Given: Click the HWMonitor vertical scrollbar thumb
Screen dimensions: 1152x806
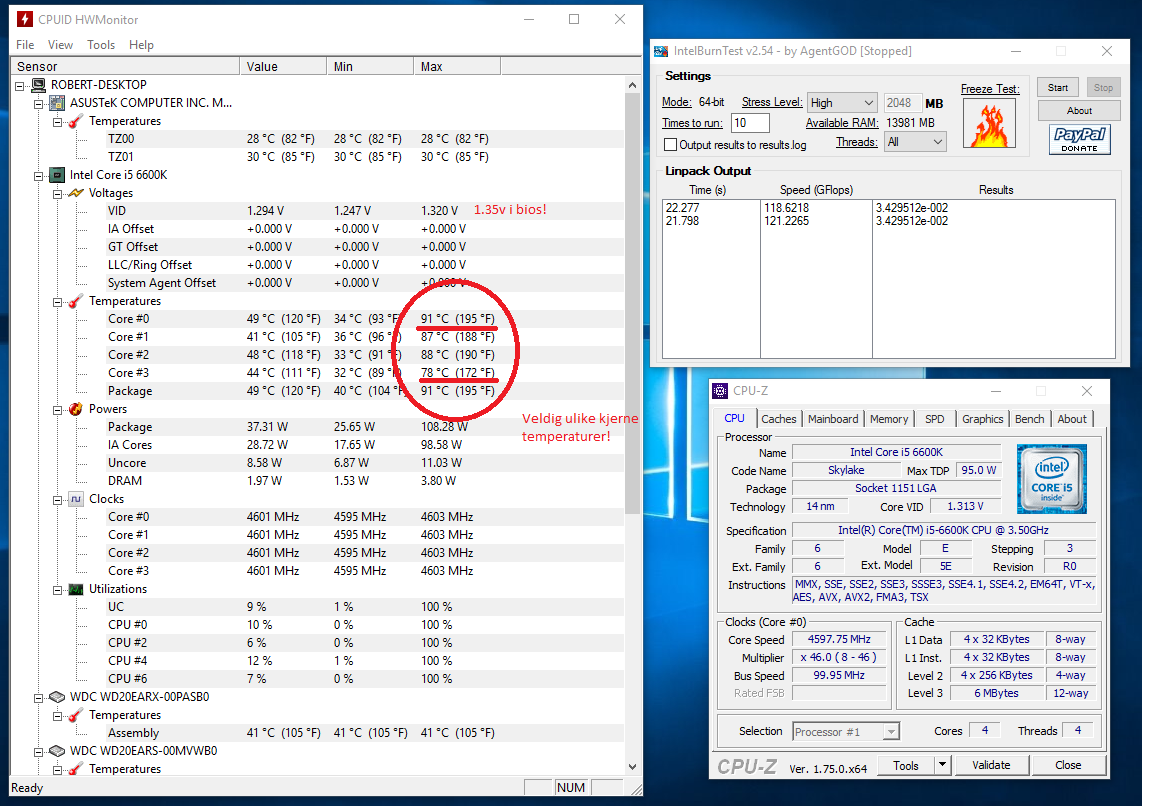Looking at the screenshot, I should (632, 303).
